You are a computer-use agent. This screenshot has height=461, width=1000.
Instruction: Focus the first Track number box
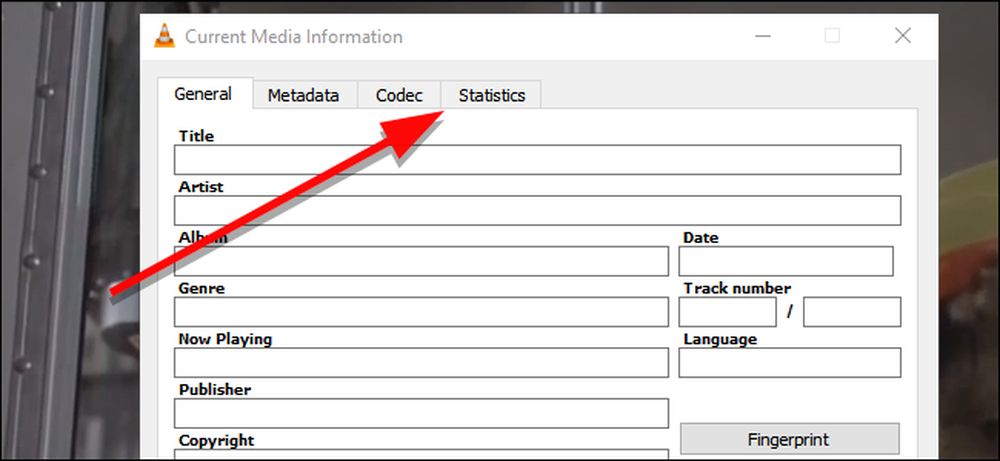[728, 312]
